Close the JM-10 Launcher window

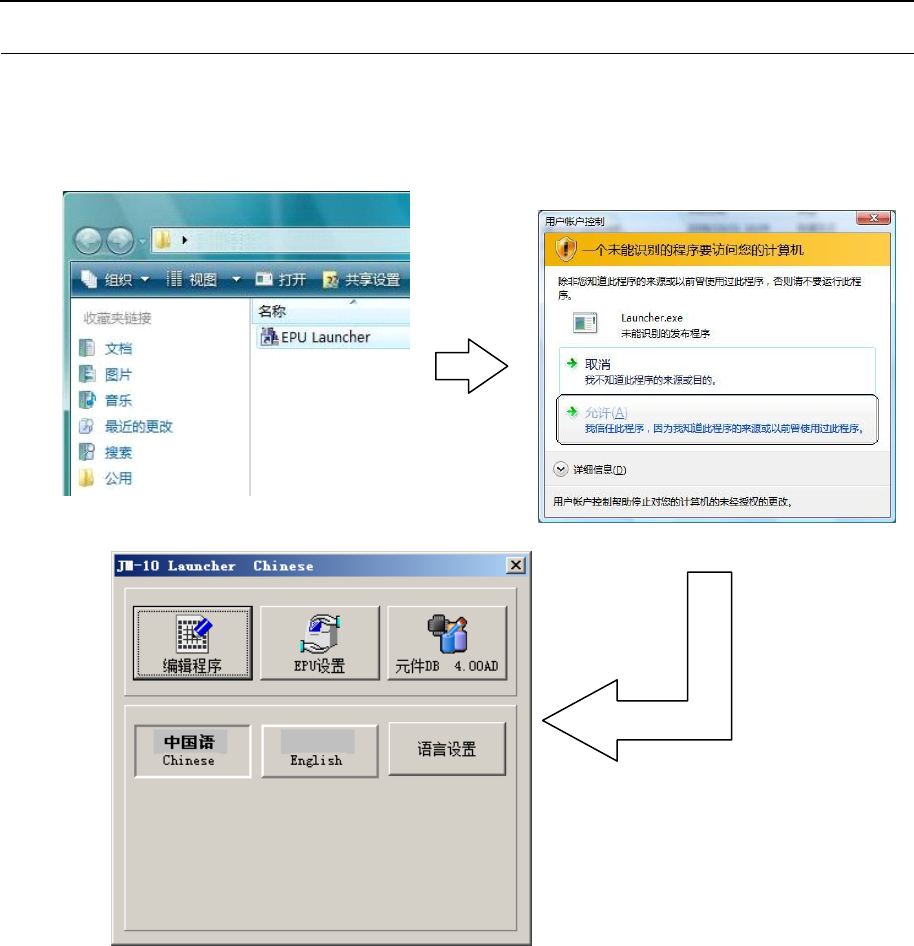pos(515,565)
